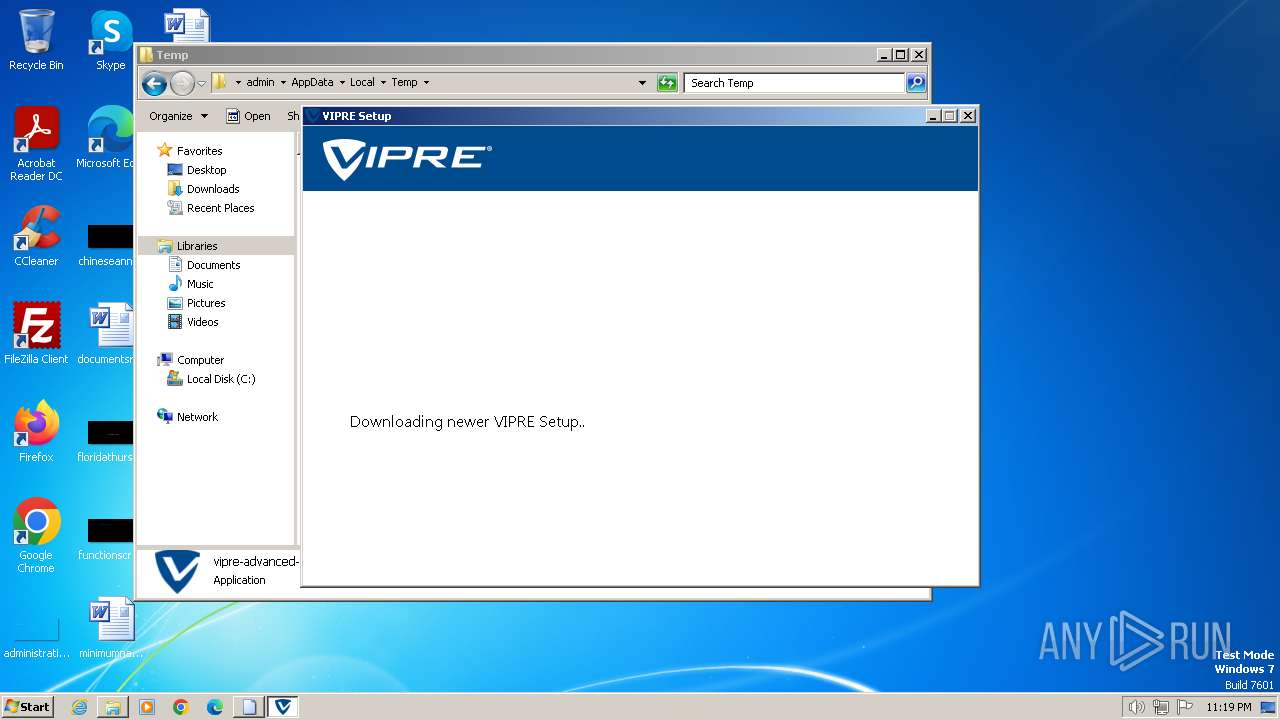Click Open in Explorer toolbar

point(248,116)
